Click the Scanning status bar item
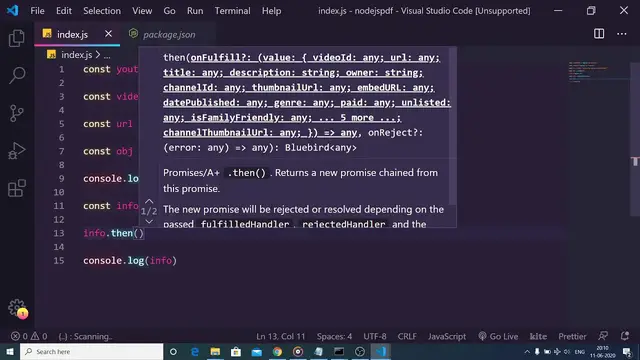Screen dimensions: 640x360 [85, 336]
